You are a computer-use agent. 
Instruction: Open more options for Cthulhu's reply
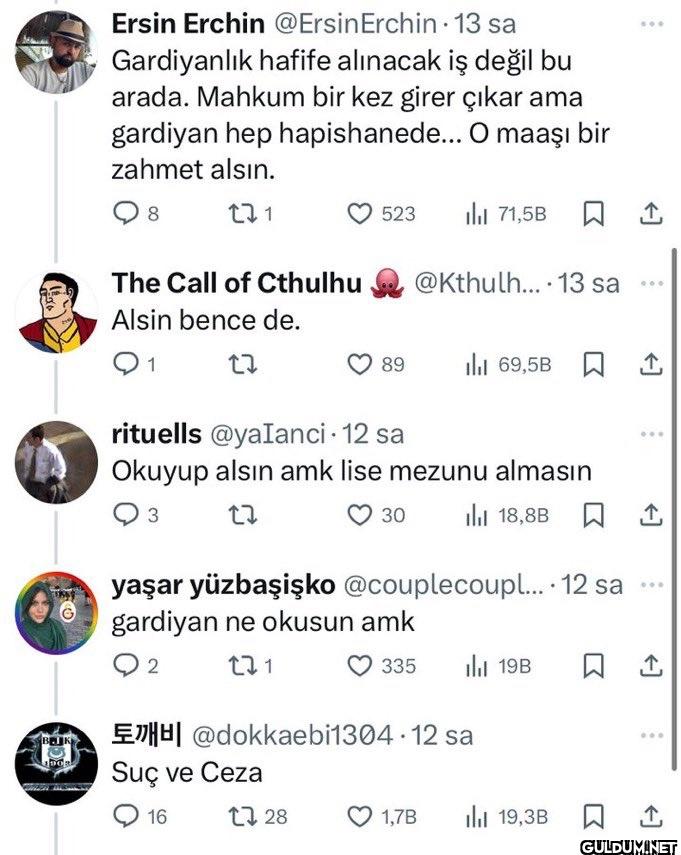tap(652, 283)
